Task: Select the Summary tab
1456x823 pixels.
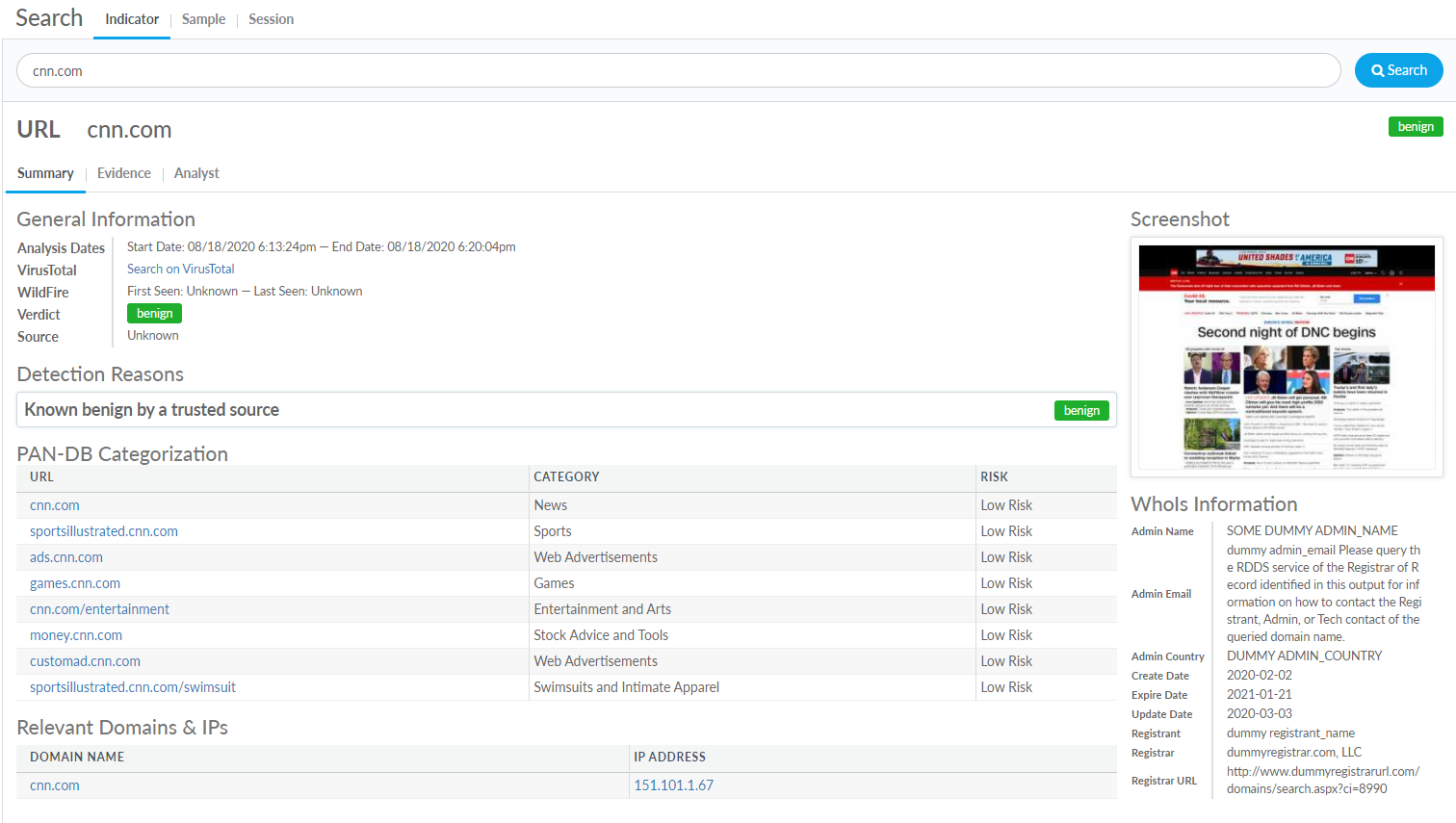Action: (x=45, y=173)
